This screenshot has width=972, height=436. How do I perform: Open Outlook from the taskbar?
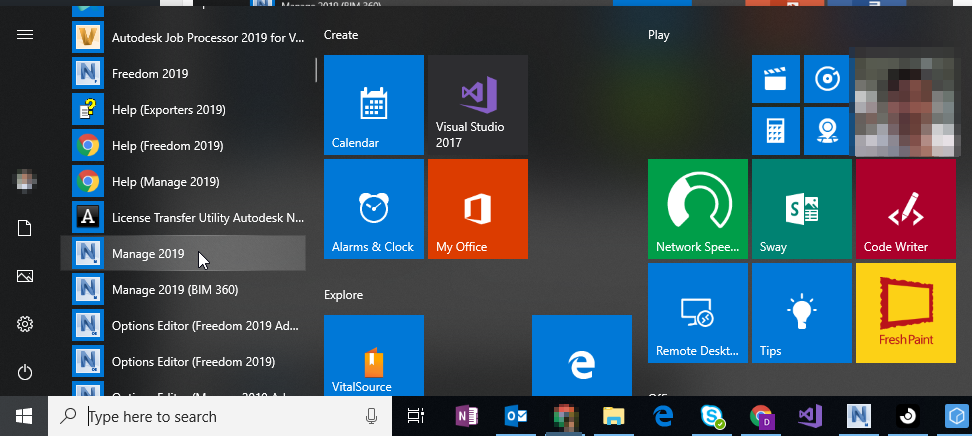[x=516, y=416]
